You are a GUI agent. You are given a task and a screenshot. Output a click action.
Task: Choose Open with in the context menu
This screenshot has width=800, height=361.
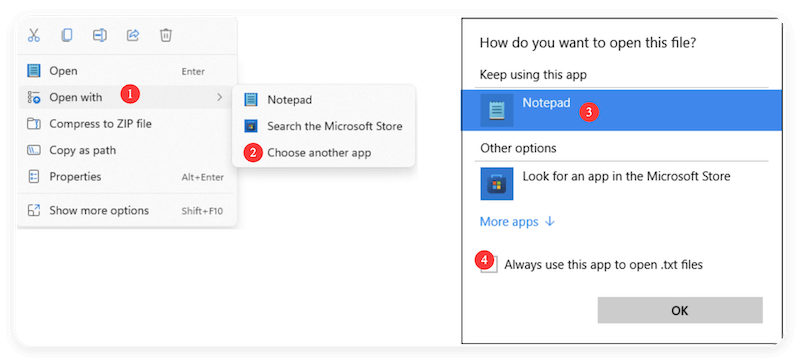(127, 97)
